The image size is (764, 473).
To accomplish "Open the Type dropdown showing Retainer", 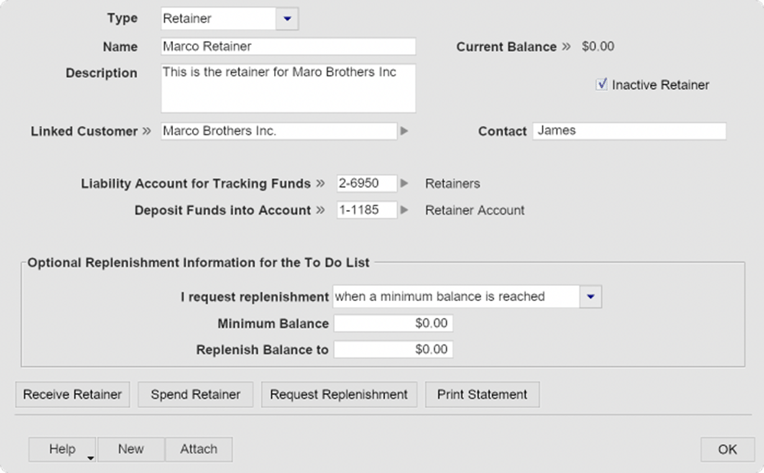I will [x=286, y=18].
